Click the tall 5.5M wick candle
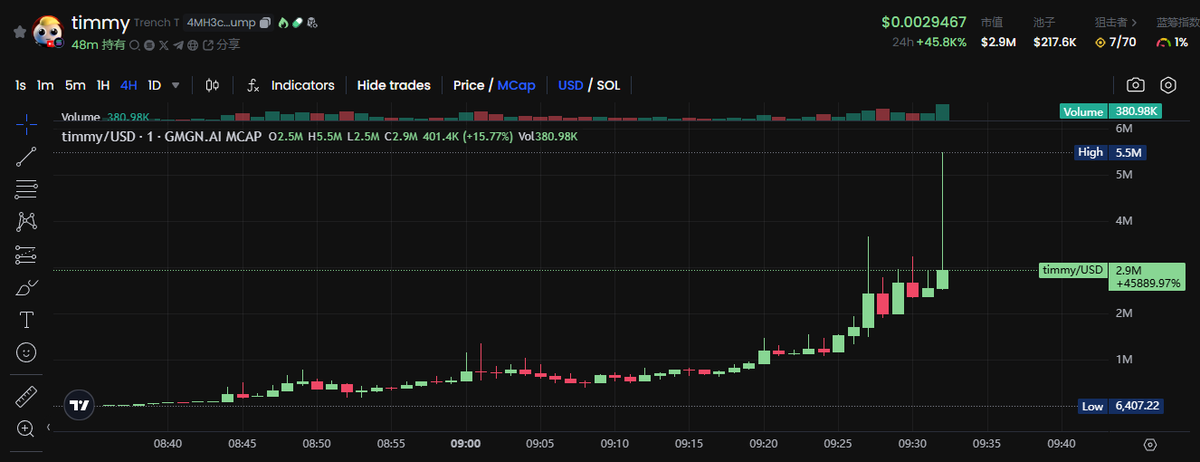Image resolution: width=1200 pixels, height=462 pixels. 942,221
